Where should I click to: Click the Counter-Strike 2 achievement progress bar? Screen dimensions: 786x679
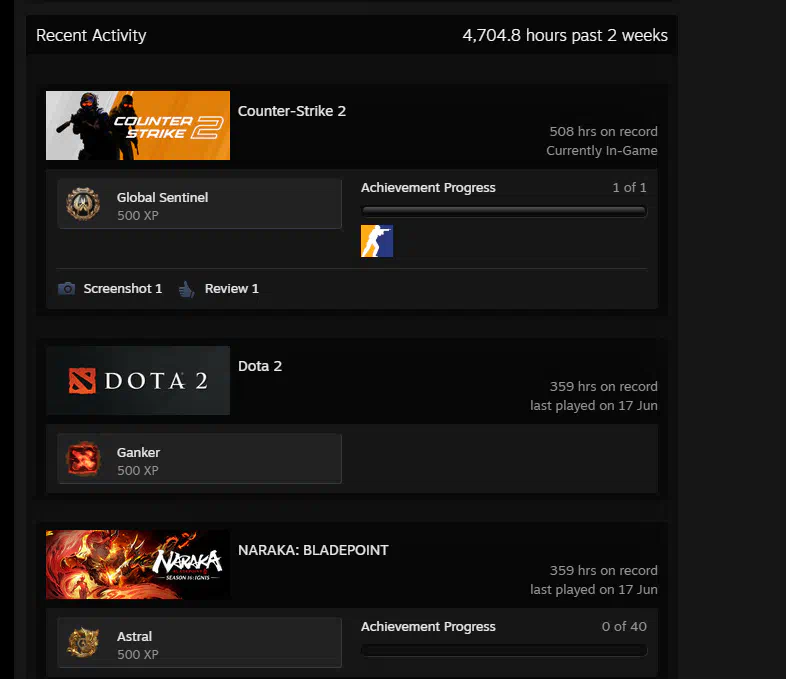click(x=504, y=211)
